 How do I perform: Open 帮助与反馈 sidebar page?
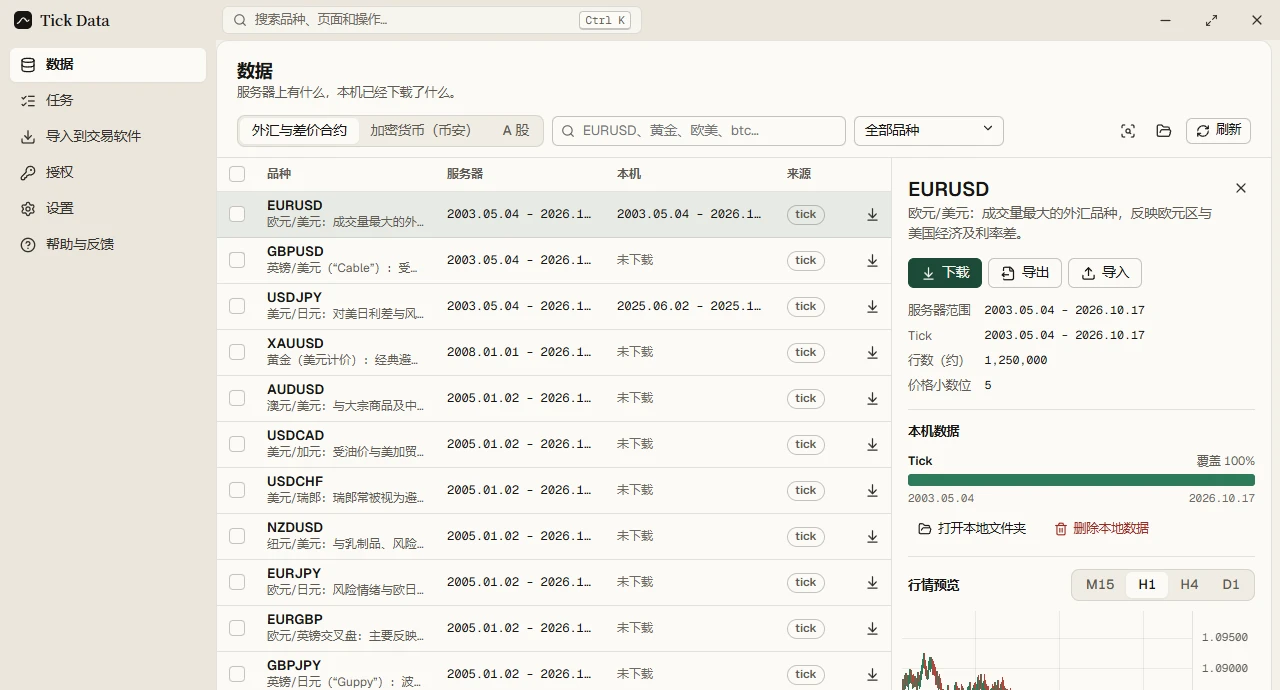(108, 244)
